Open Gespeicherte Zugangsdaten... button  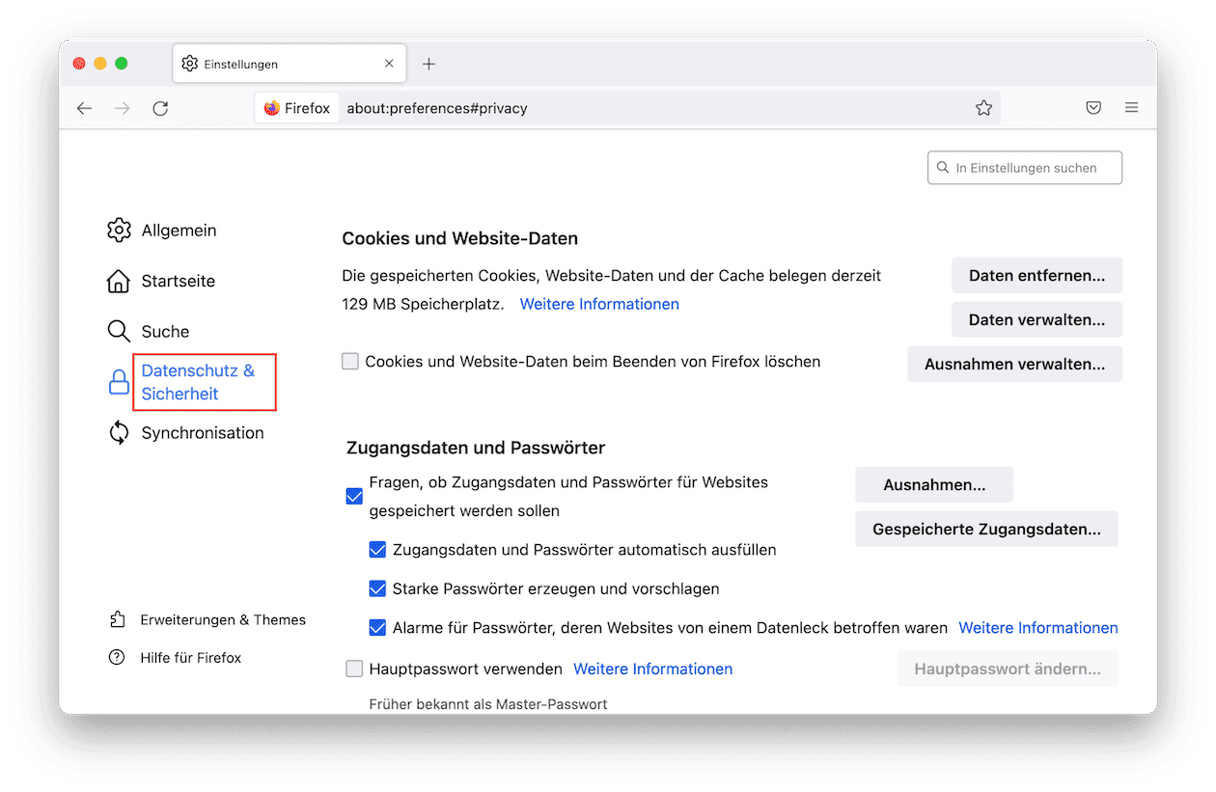pos(986,529)
